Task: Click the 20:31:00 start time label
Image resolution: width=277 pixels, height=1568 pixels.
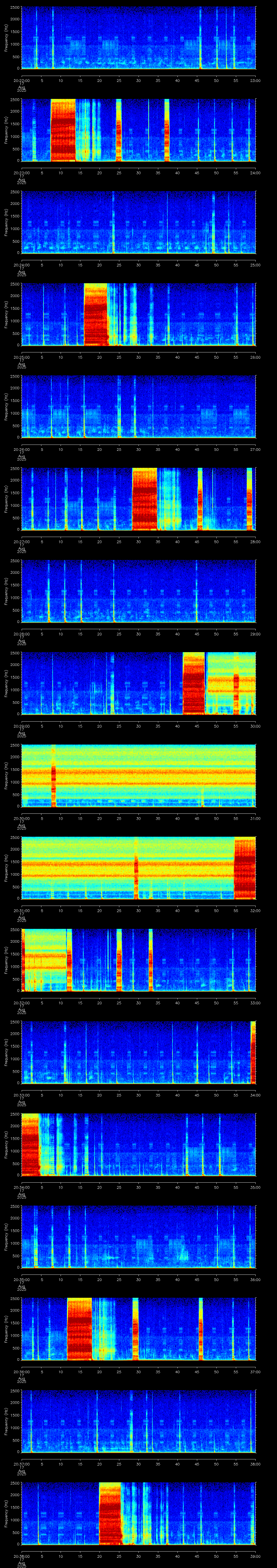Action: pos(21,910)
